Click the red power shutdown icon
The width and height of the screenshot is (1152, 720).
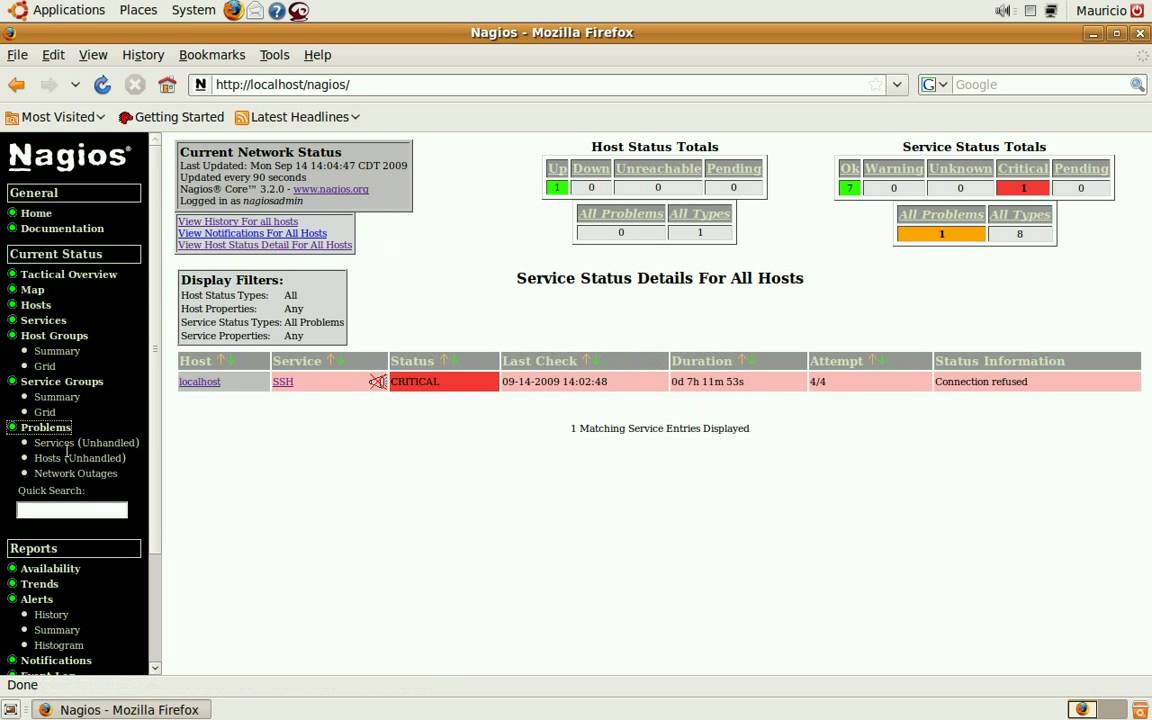(x=1138, y=10)
